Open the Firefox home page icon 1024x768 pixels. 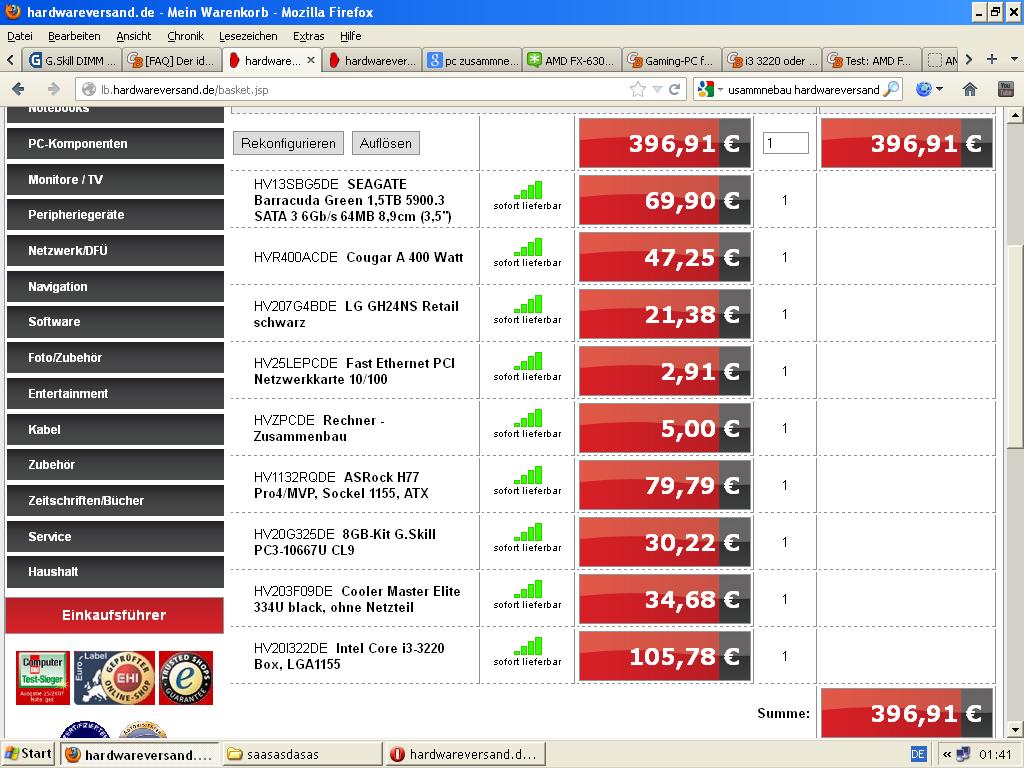coord(970,89)
